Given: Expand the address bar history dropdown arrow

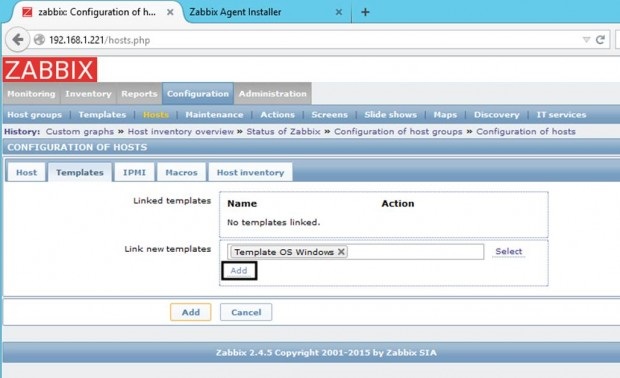Looking at the screenshot, I should point(586,40).
